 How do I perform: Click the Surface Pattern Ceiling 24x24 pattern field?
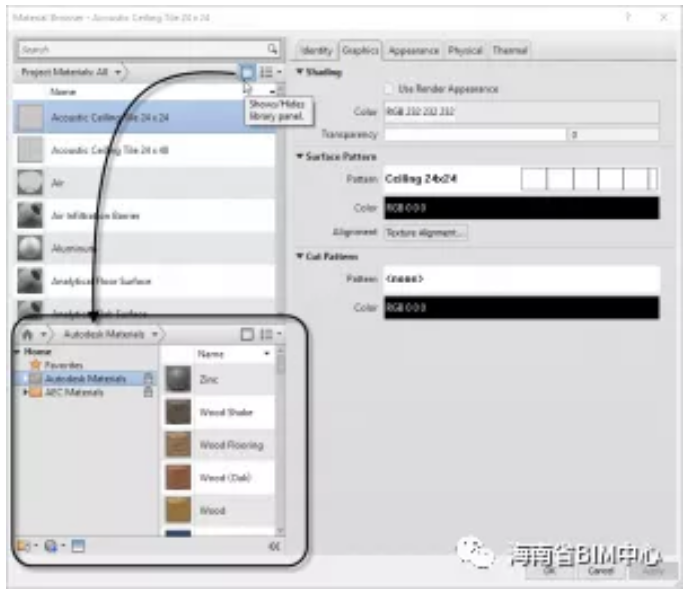[x=521, y=179]
